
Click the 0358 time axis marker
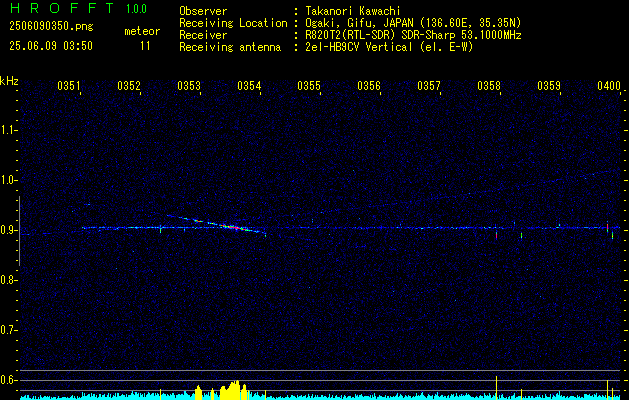tap(489, 86)
